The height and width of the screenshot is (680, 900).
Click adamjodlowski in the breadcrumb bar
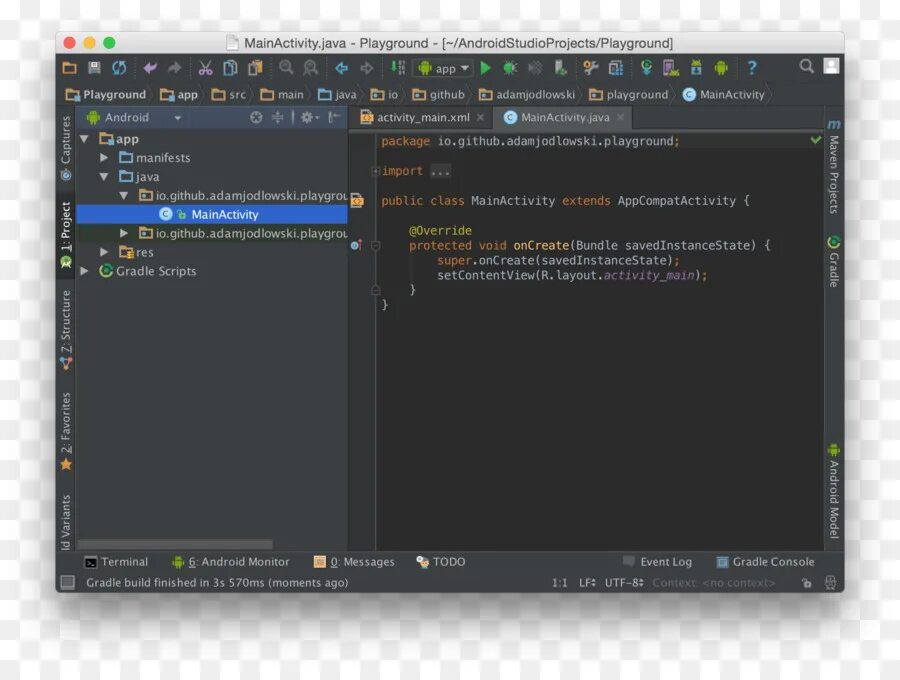527,95
